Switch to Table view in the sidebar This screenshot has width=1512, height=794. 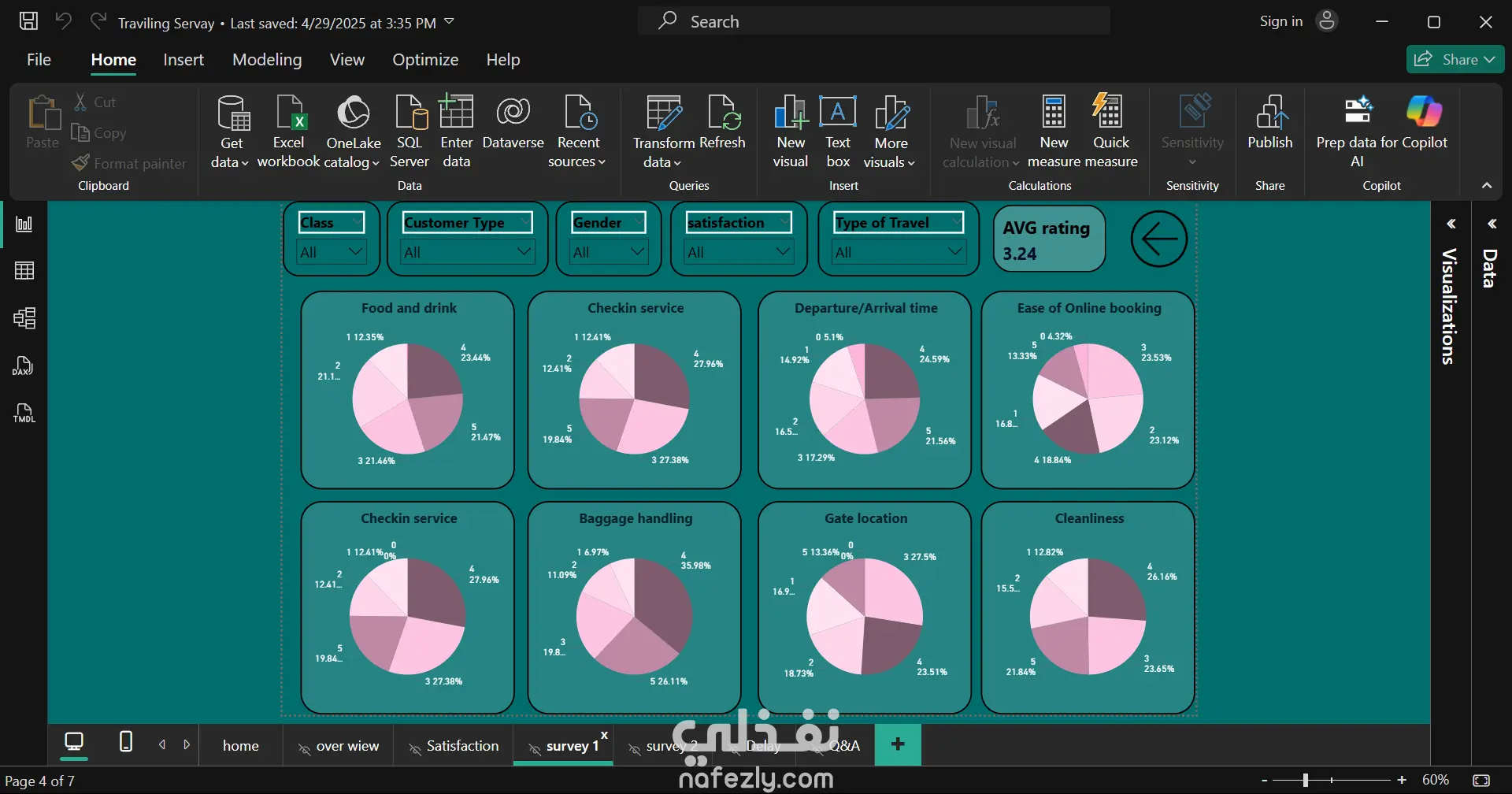(24, 271)
